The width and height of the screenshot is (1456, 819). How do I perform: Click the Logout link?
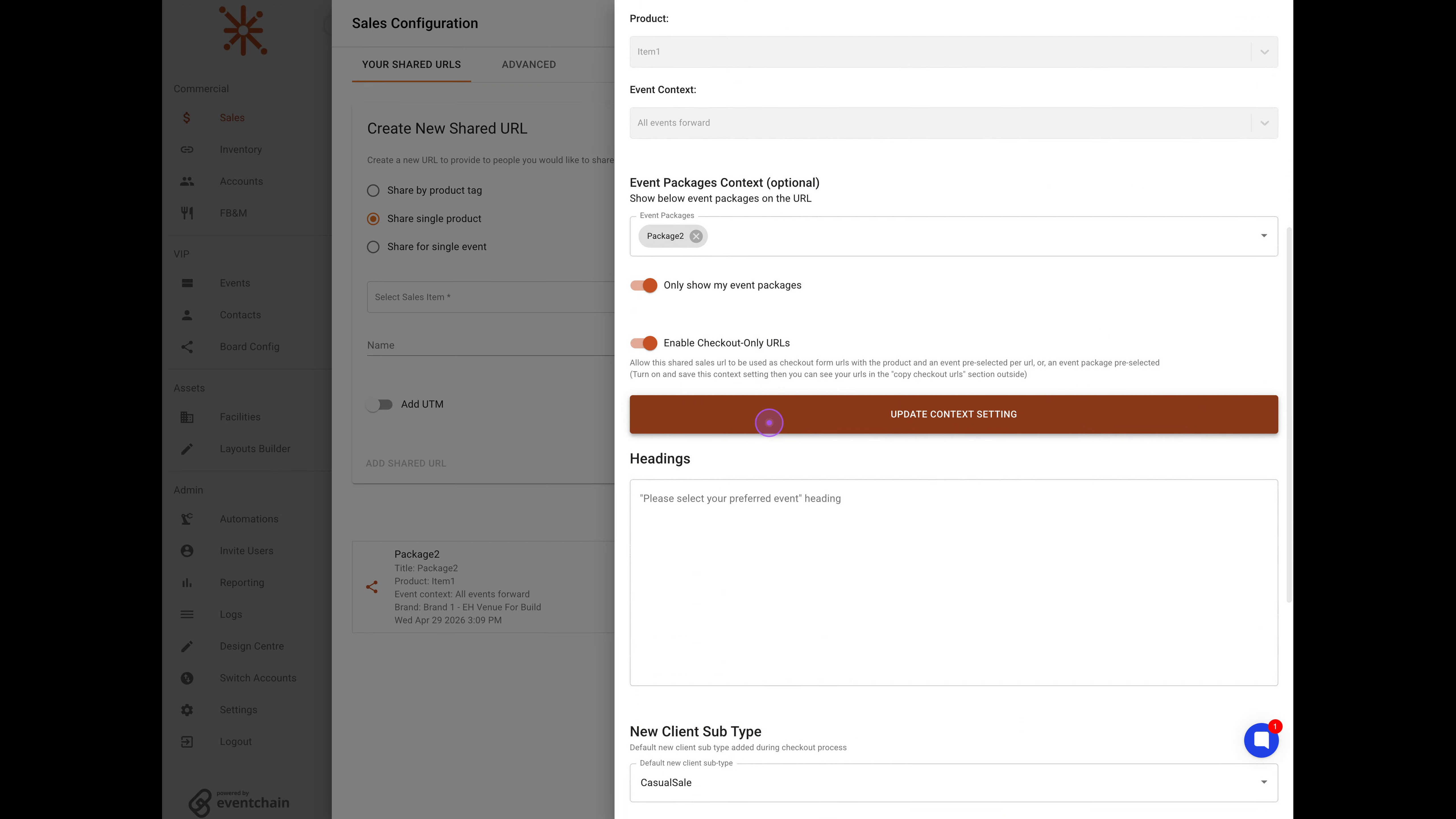point(236,742)
